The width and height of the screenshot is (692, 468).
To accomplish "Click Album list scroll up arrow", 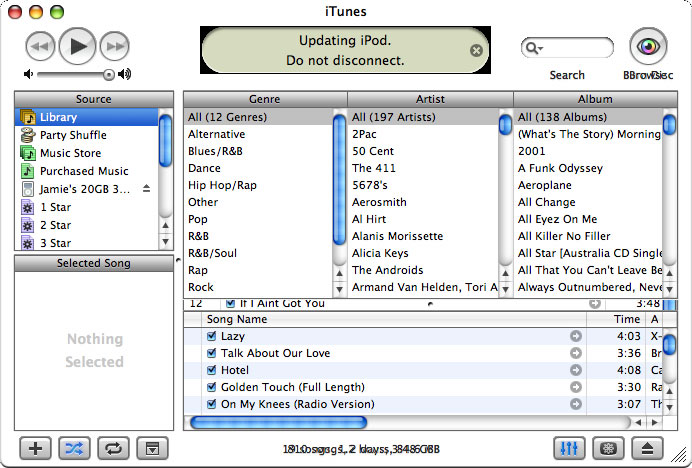I will tap(669, 273).
